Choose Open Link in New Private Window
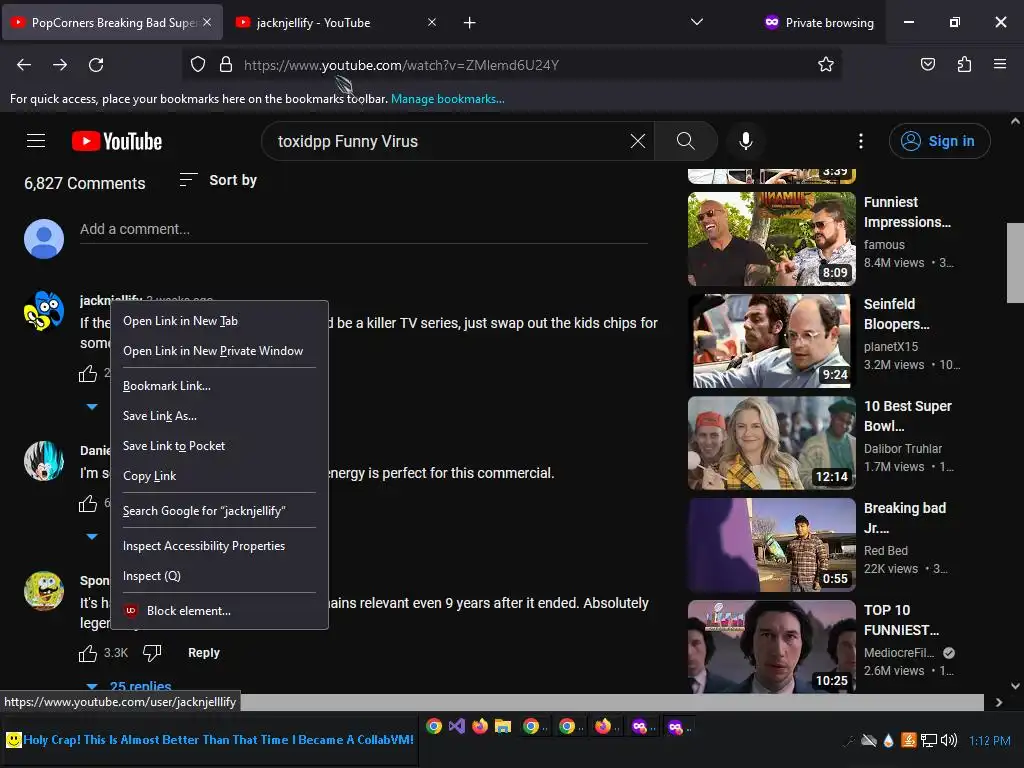 pos(219,351)
